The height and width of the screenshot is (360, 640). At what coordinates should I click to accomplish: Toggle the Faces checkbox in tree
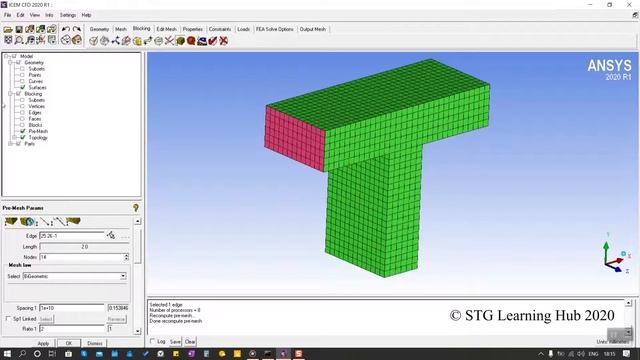[23, 119]
